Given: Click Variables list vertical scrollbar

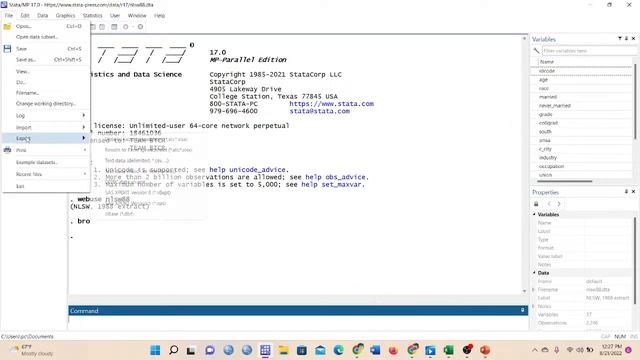Looking at the screenshot, I should 635,101.
